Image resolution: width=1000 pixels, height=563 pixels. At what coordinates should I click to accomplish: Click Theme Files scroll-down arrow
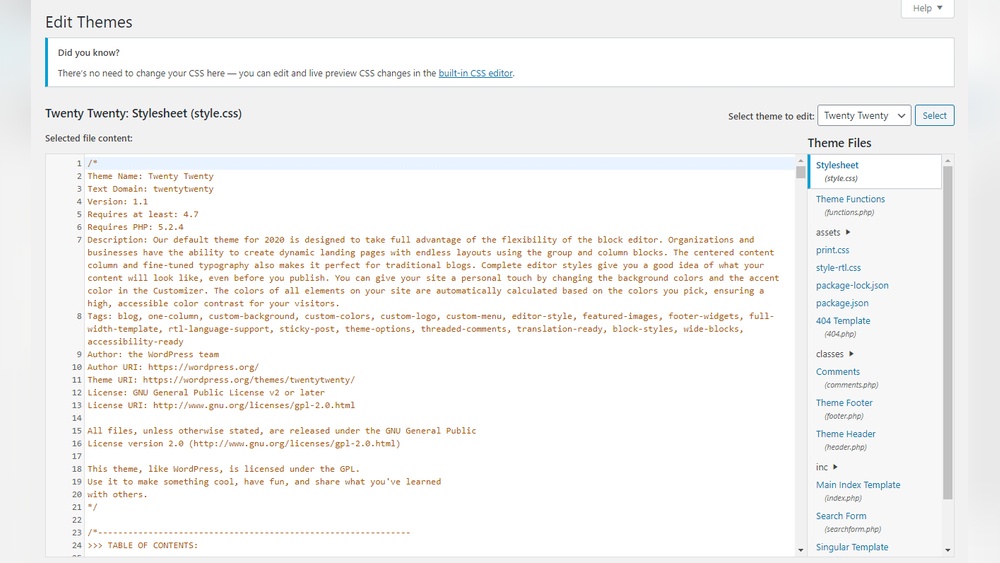(948, 550)
